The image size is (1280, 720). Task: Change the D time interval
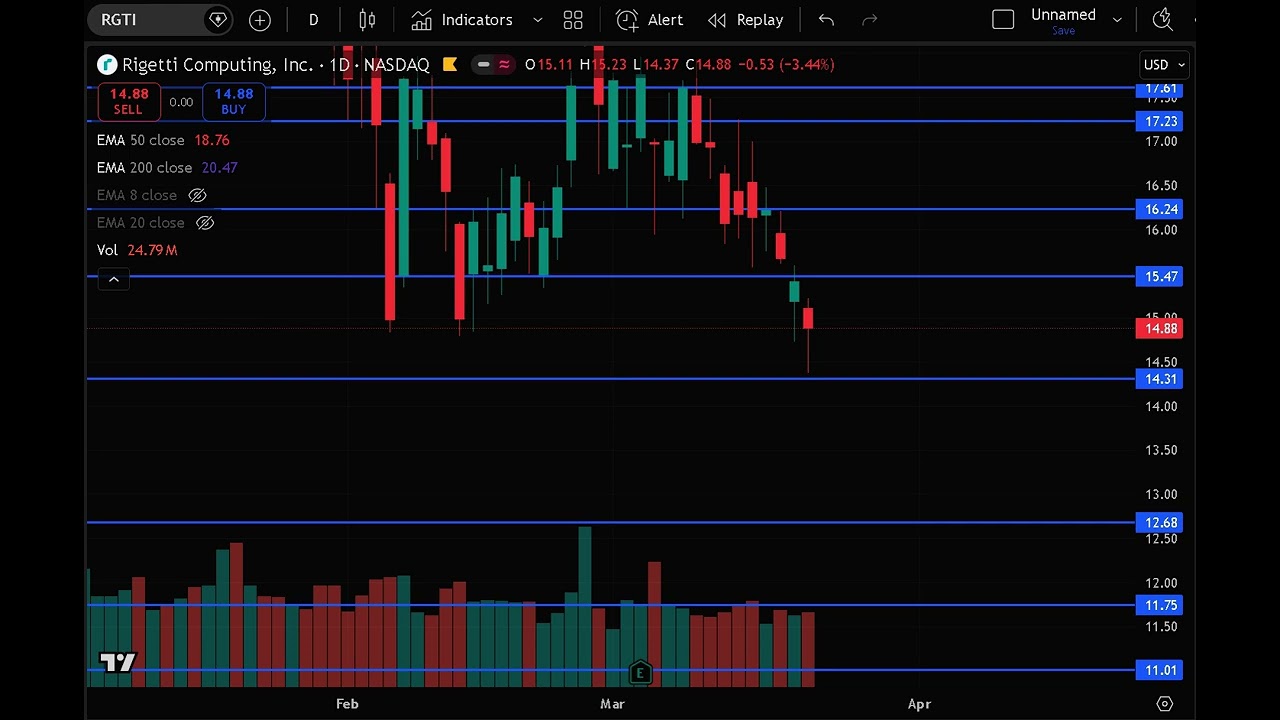(x=314, y=20)
